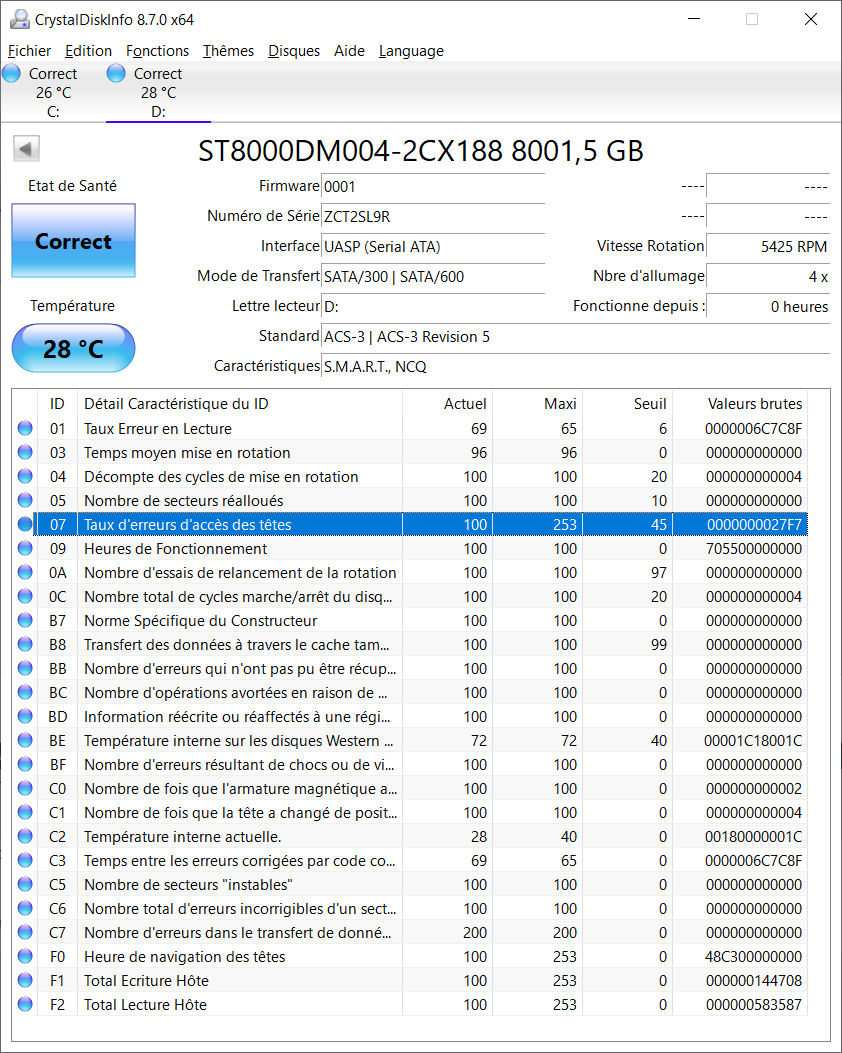Open the Language menu
The height and width of the screenshot is (1053, 842).
(412, 51)
